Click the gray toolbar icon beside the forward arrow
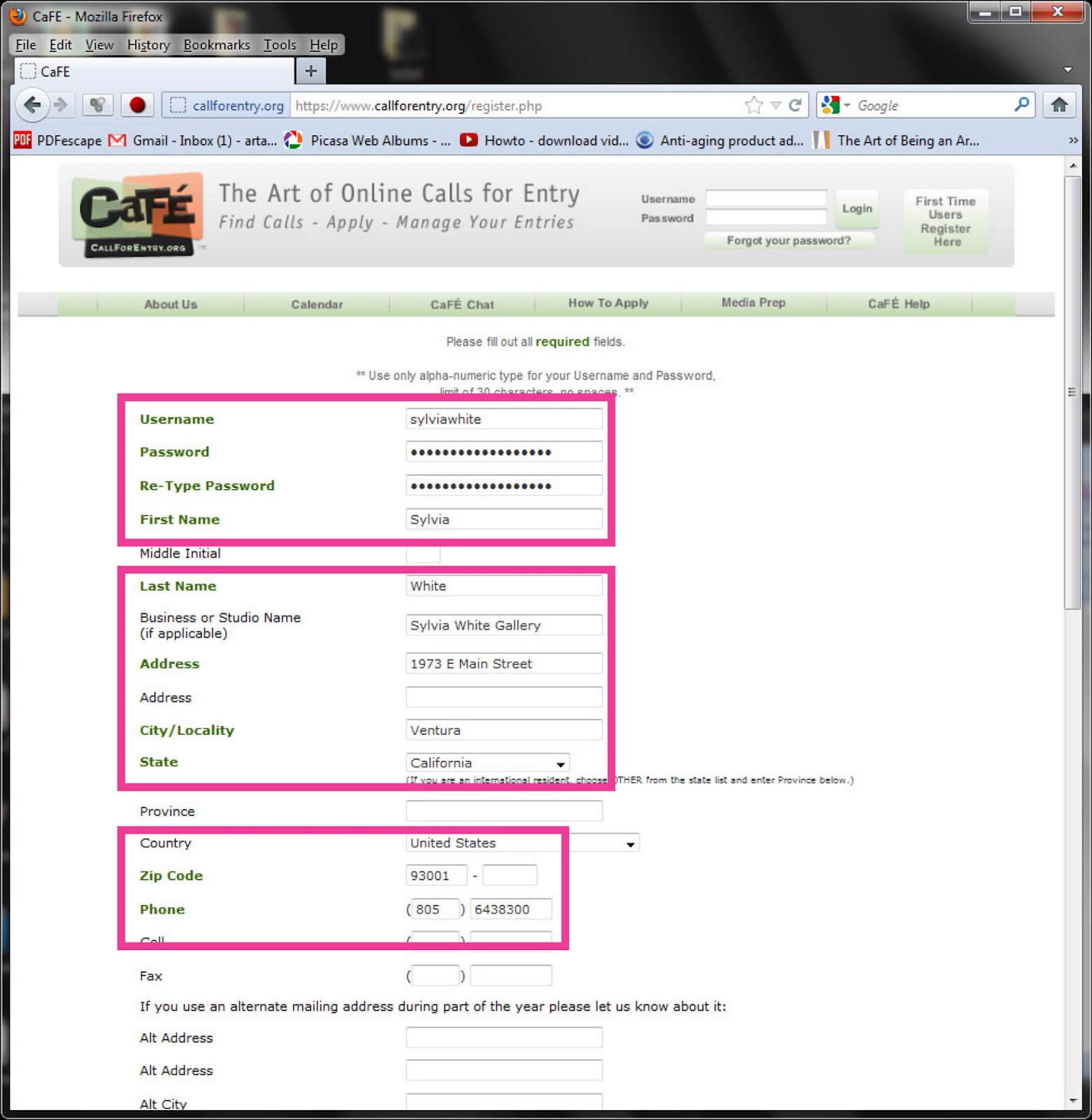The width and height of the screenshot is (1092, 1120). pyautogui.click(x=97, y=105)
